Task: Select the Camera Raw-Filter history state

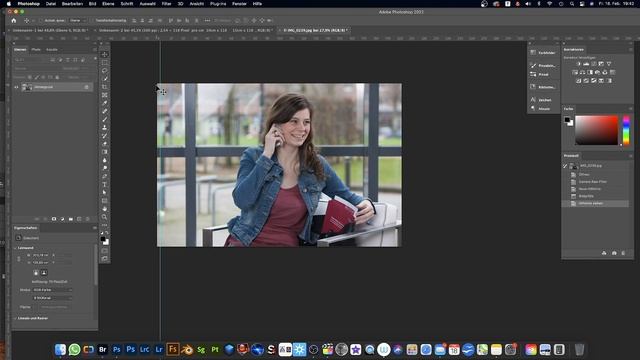Action: pos(593,182)
